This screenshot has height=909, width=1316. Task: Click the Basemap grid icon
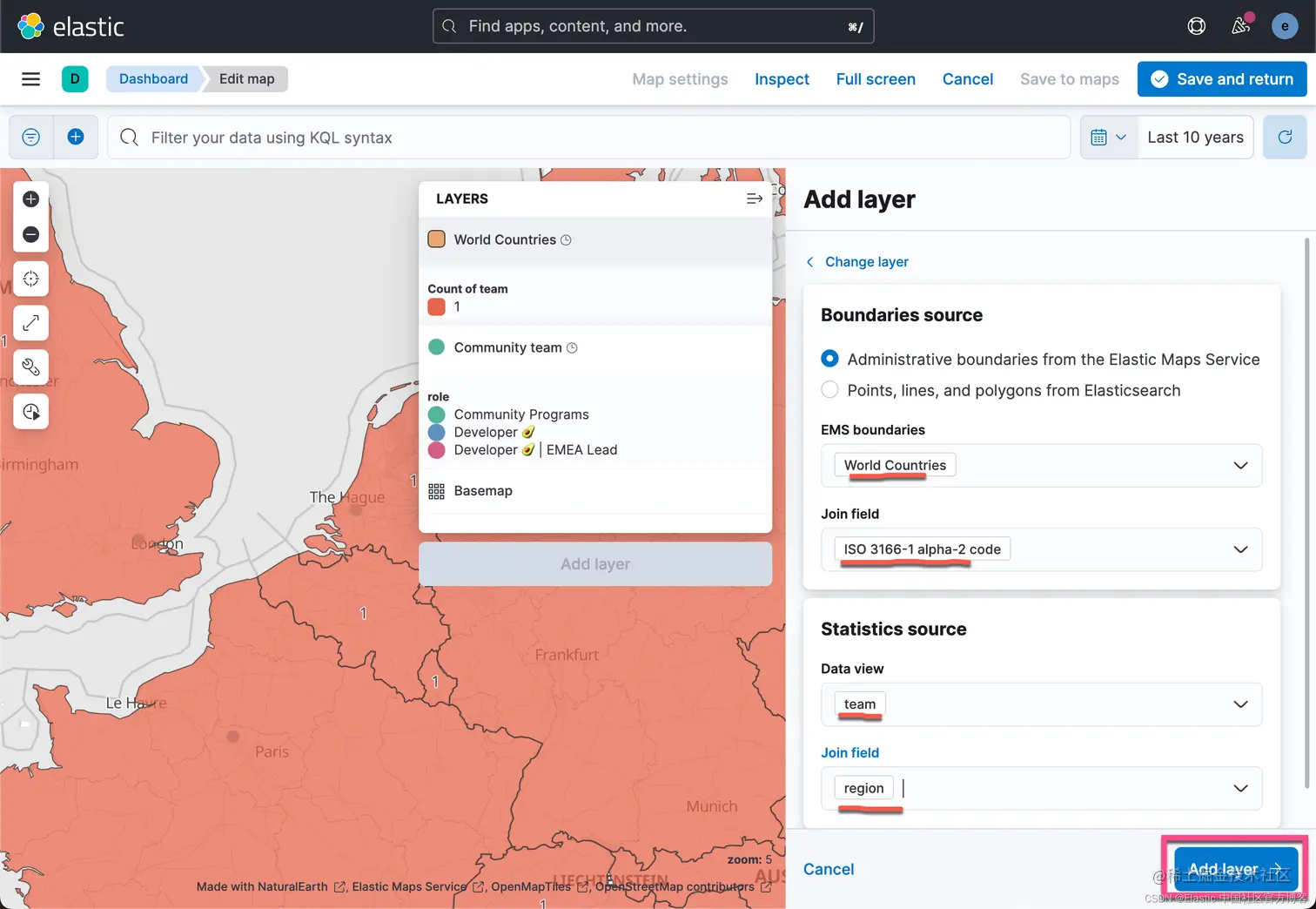437,491
